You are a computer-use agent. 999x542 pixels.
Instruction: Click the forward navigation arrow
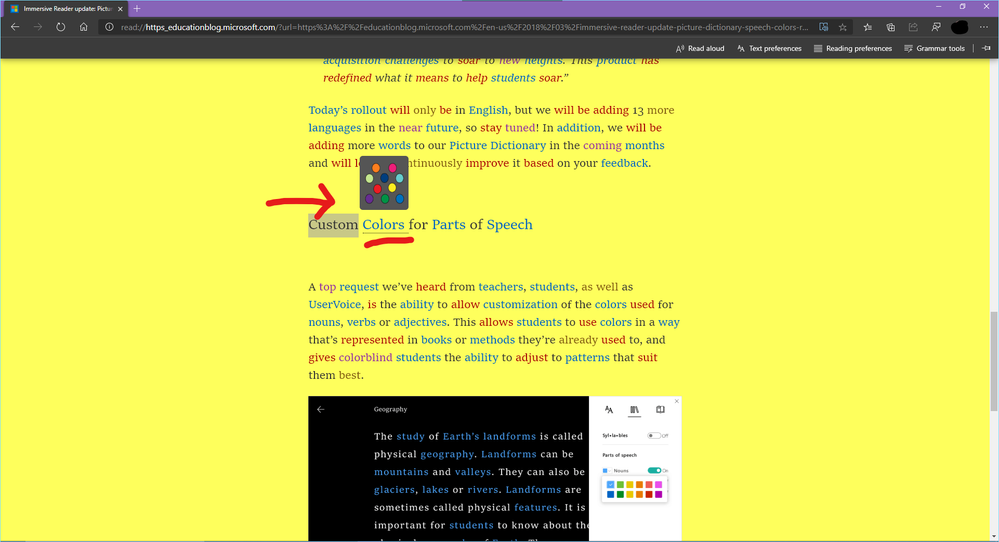[38, 27]
